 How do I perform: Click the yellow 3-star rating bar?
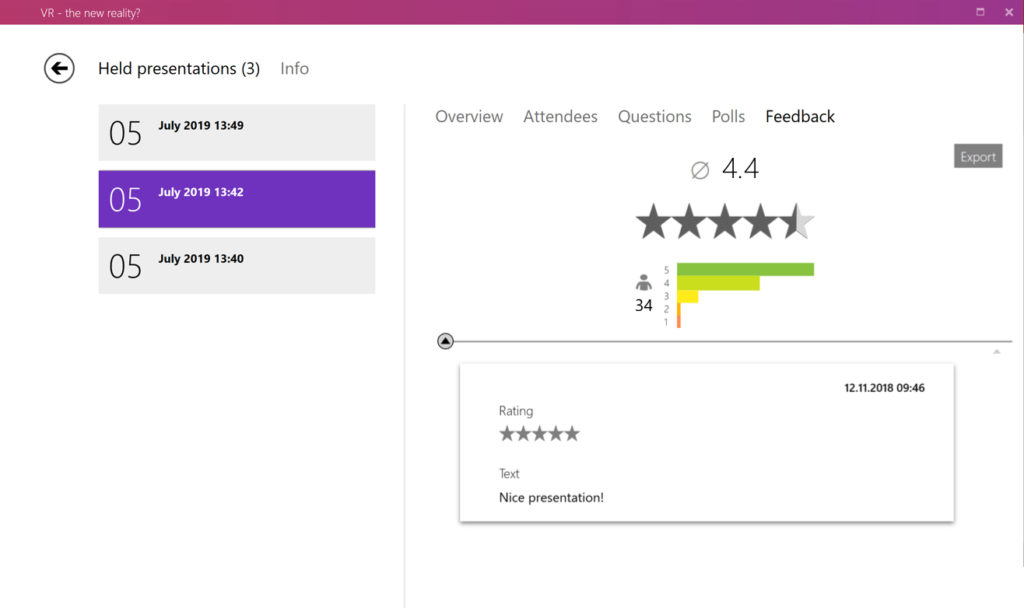tap(688, 296)
